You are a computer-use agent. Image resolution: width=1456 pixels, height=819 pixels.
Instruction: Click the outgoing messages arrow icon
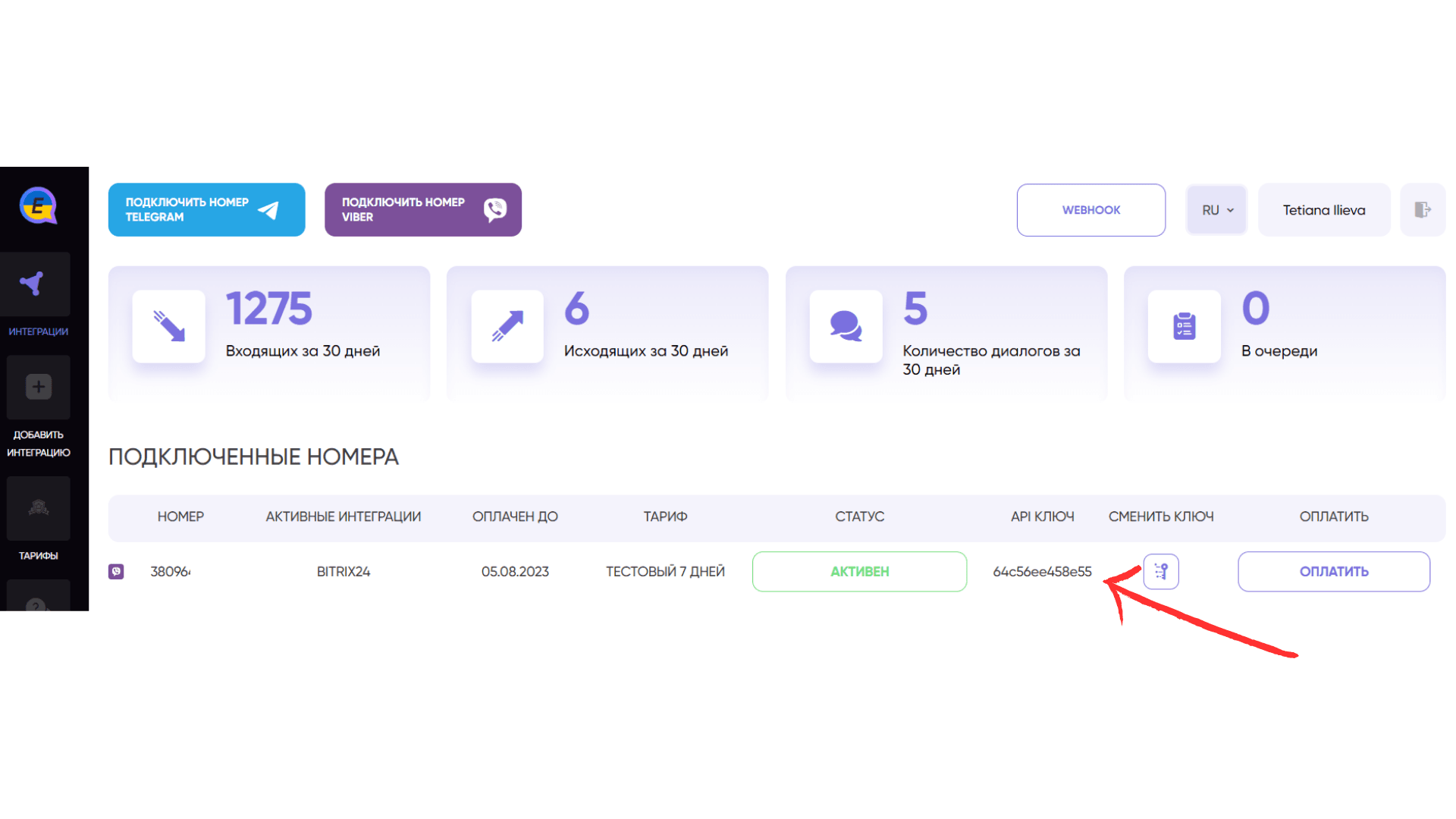coord(507,326)
